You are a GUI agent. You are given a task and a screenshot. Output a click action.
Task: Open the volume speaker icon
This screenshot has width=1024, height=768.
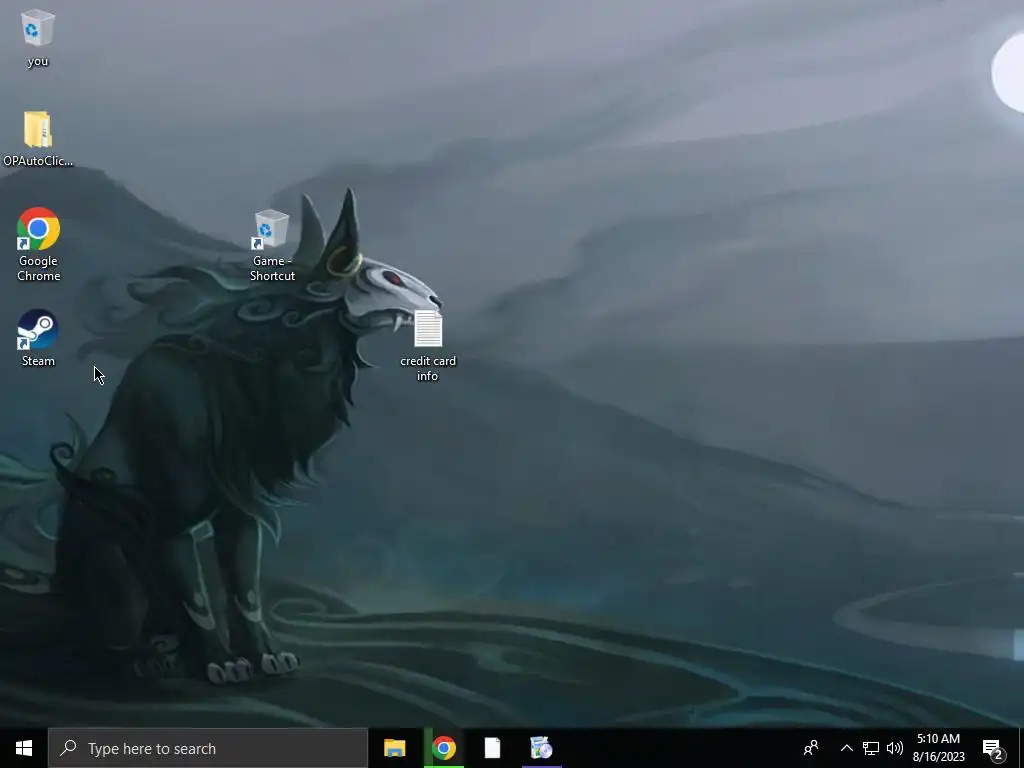pos(895,748)
